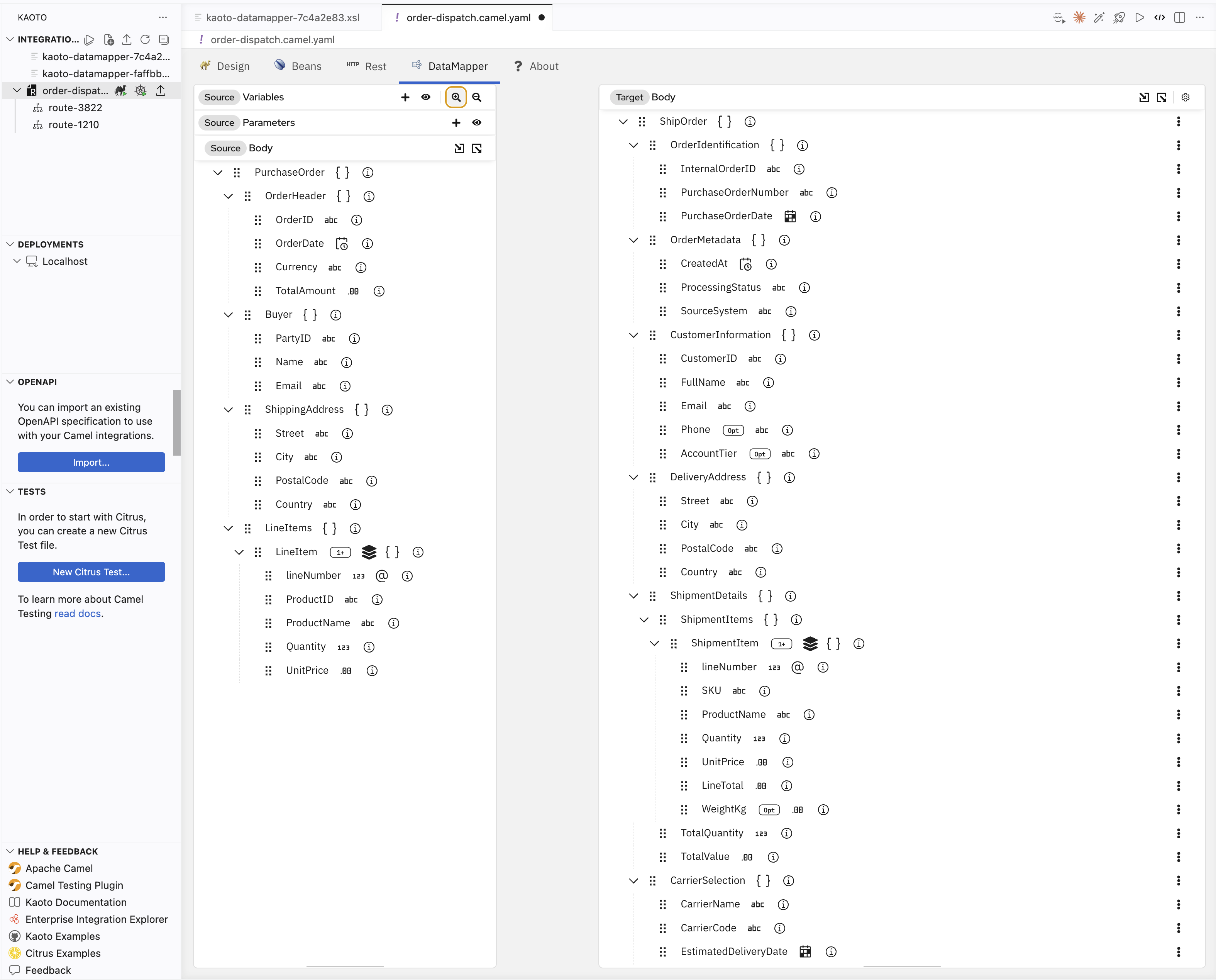Open the ShipOrder row kebab menu
The image size is (1216, 980).
coord(1178,121)
